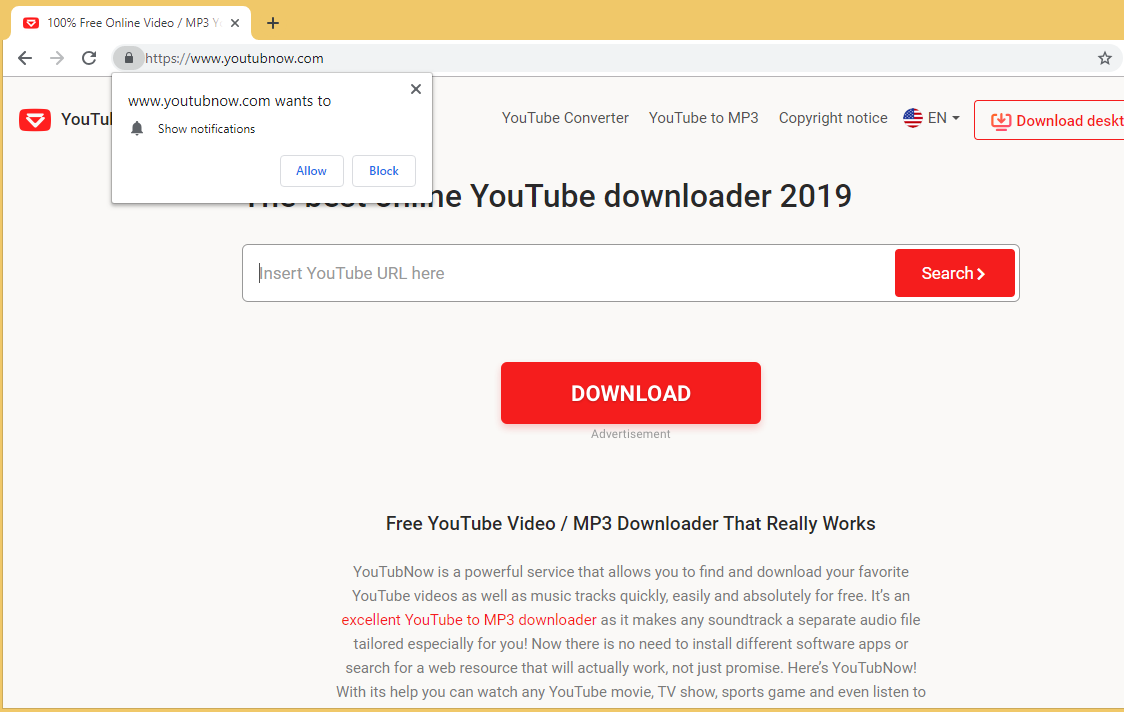
Task: Open the YouTube Converter menu item
Action: pos(565,118)
